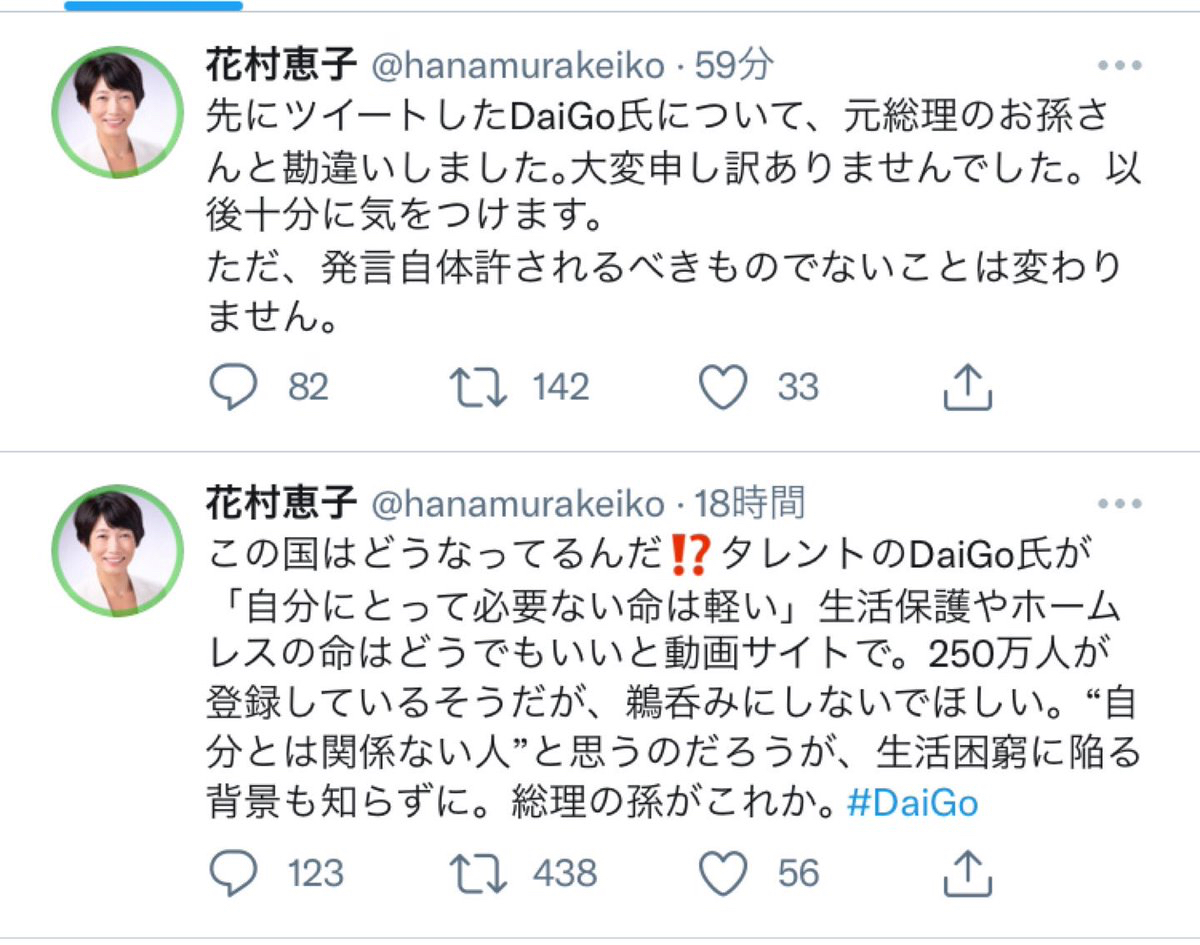This screenshot has height=945, width=1200.
Task: Retweet the tweet with 438 retweets
Action: point(477,873)
